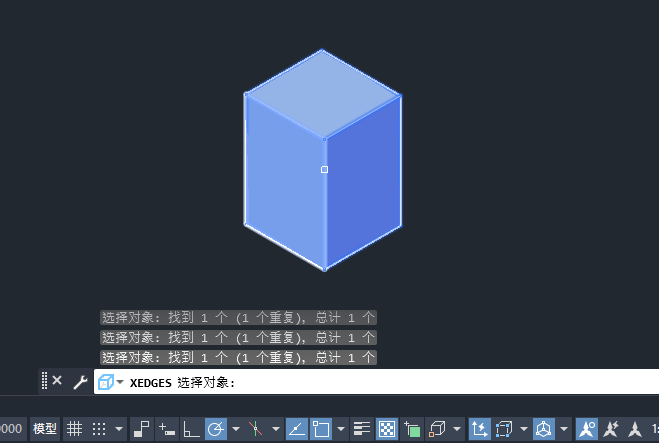Open gizmo type dropdown
The width and height of the screenshot is (659, 443).
click(x=564, y=429)
